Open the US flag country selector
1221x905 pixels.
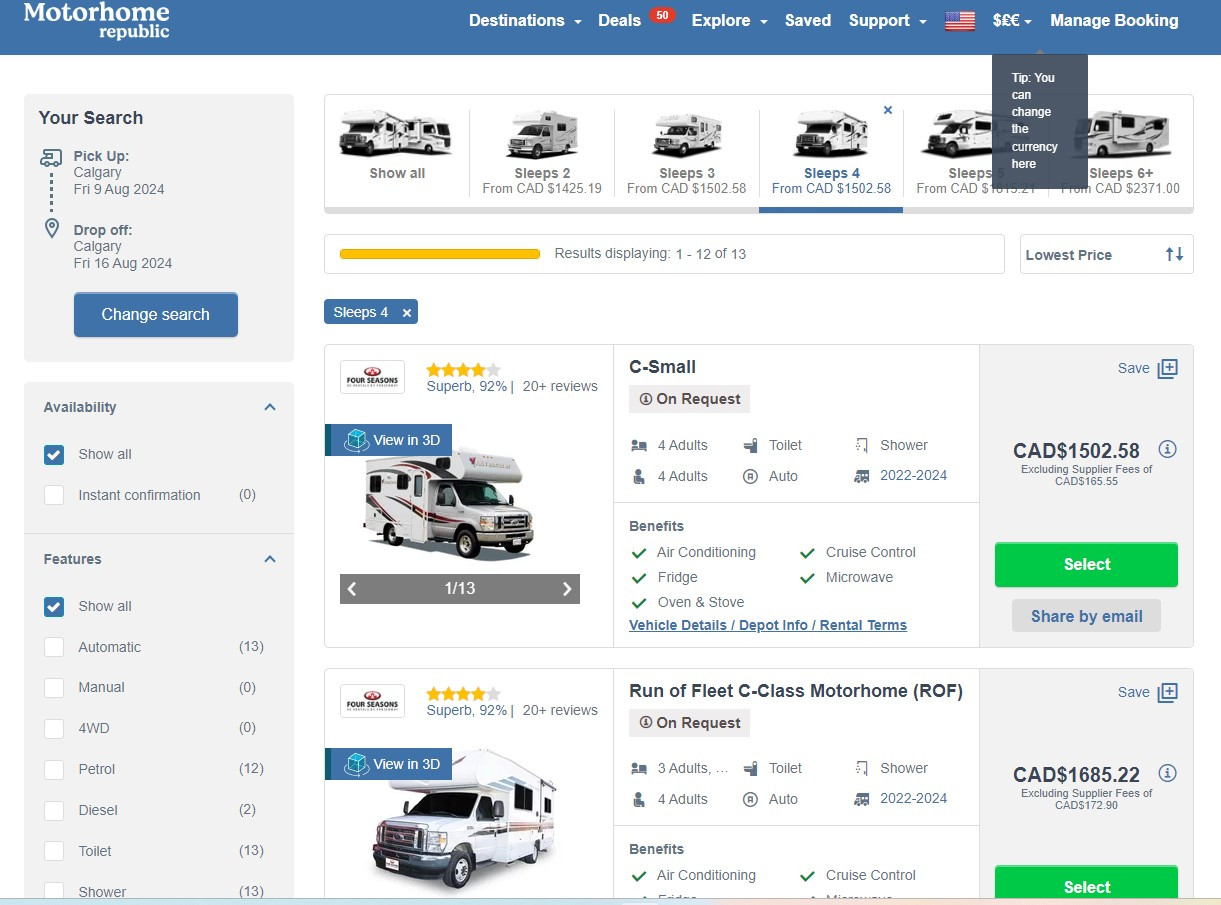[960, 20]
